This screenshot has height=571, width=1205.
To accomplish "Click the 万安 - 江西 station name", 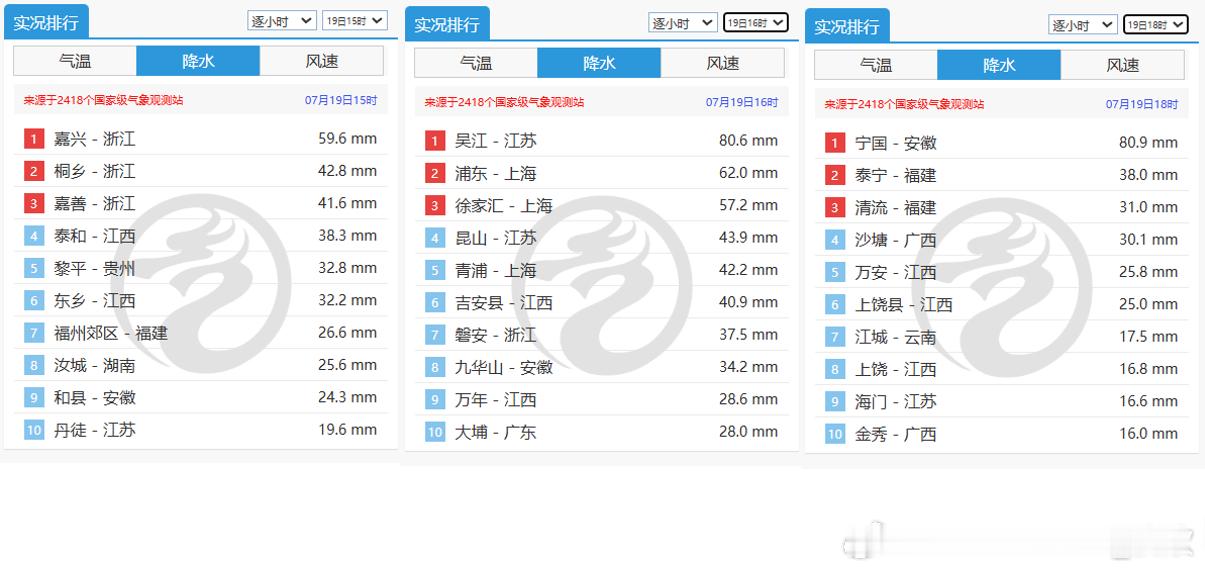I will tap(895, 272).
